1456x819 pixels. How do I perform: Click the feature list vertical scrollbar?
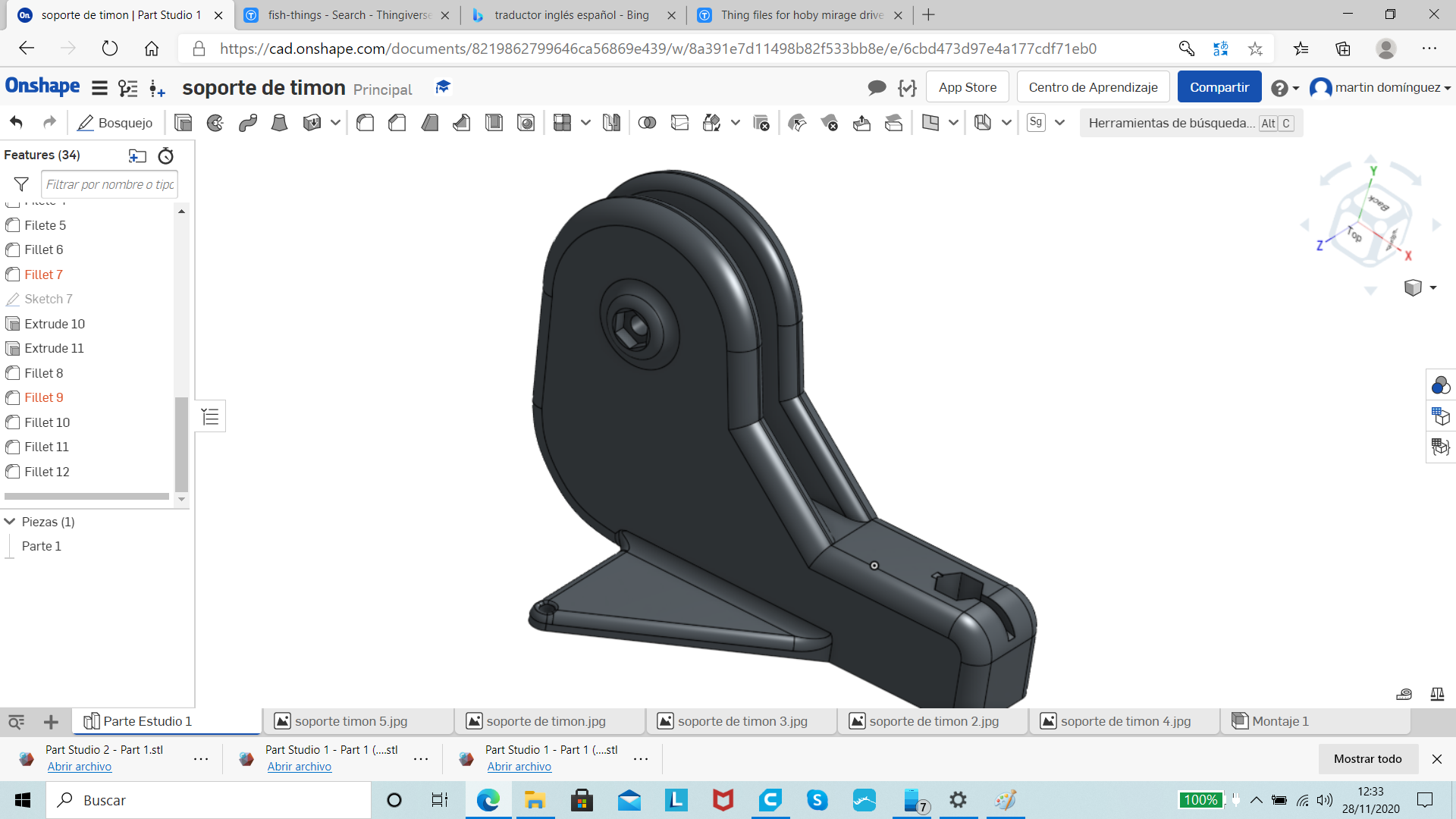tap(181, 444)
